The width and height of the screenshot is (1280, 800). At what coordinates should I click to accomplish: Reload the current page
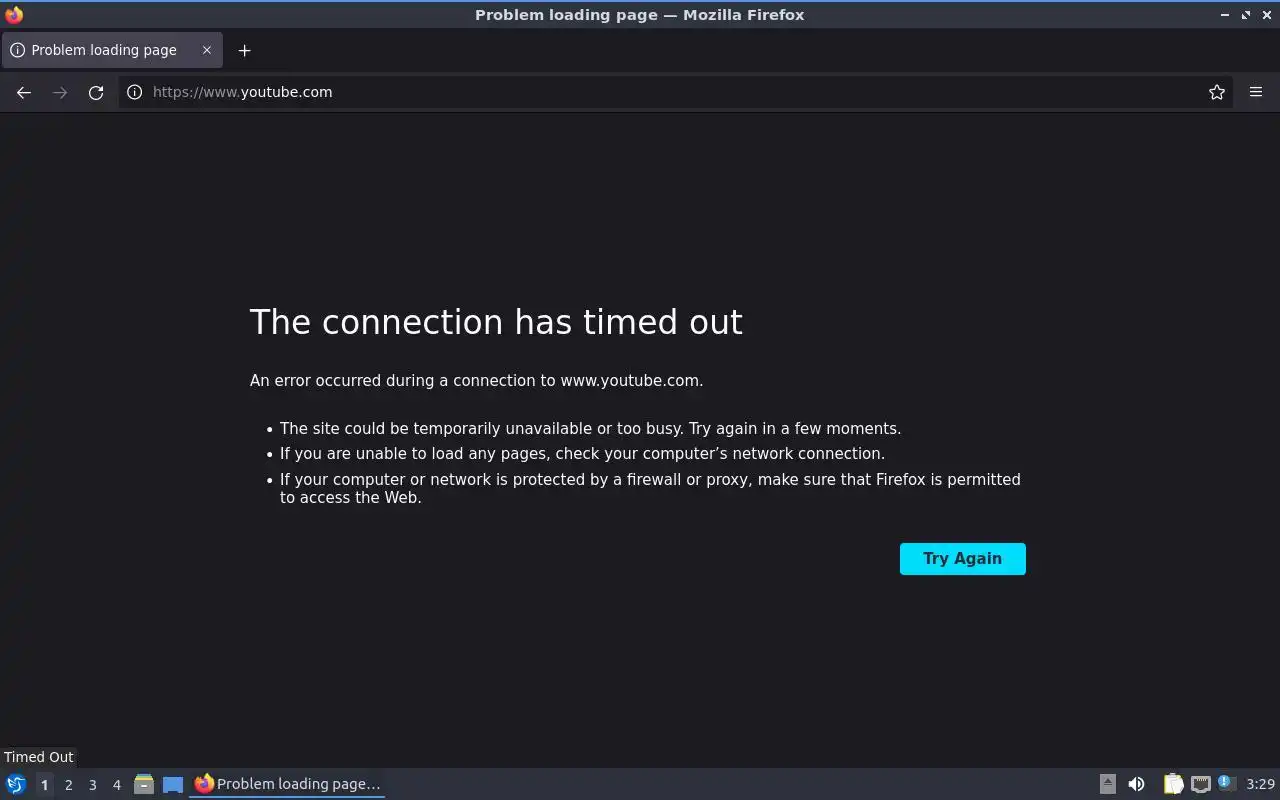(x=96, y=92)
